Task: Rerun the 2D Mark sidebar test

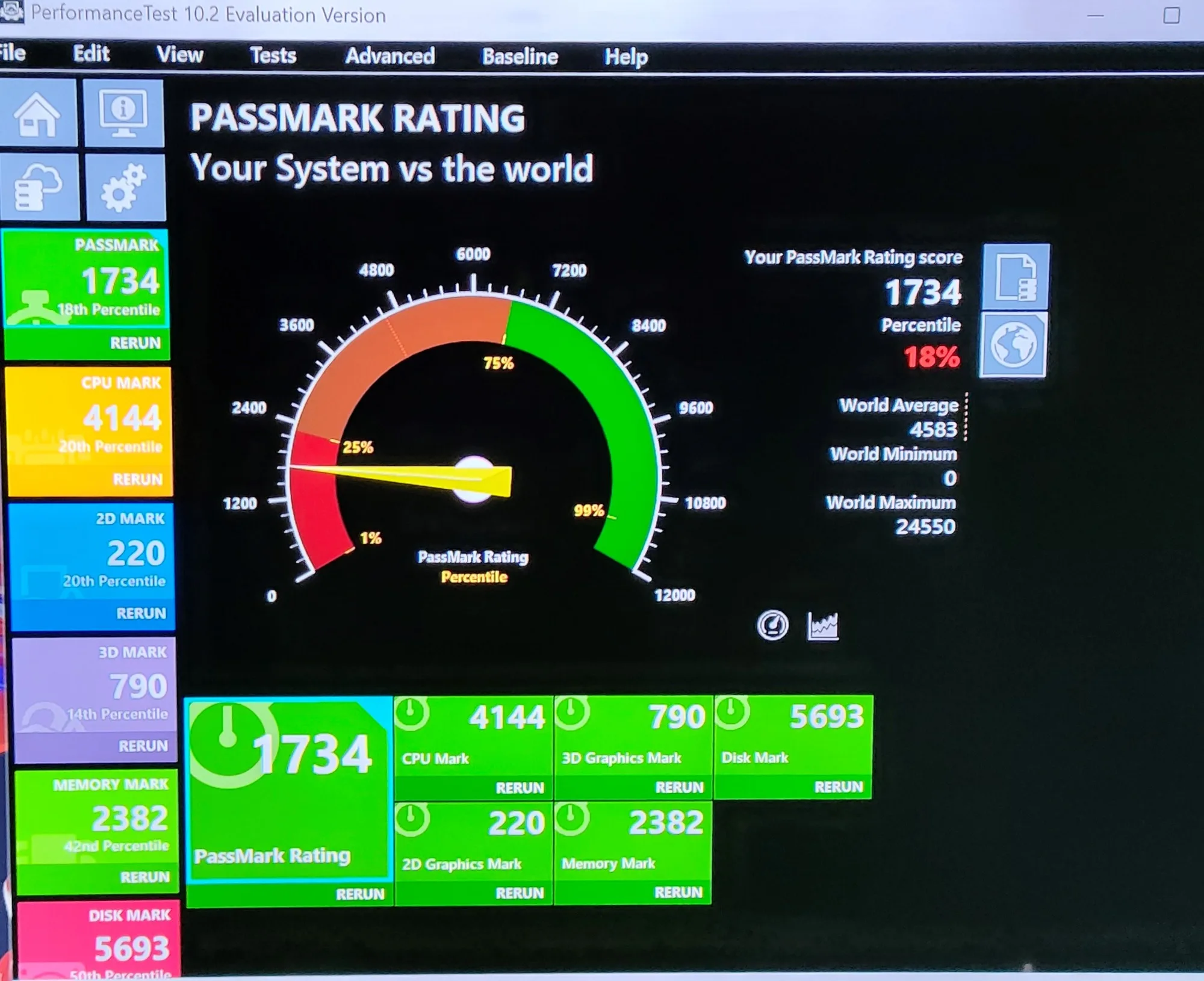Action: point(141,613)
